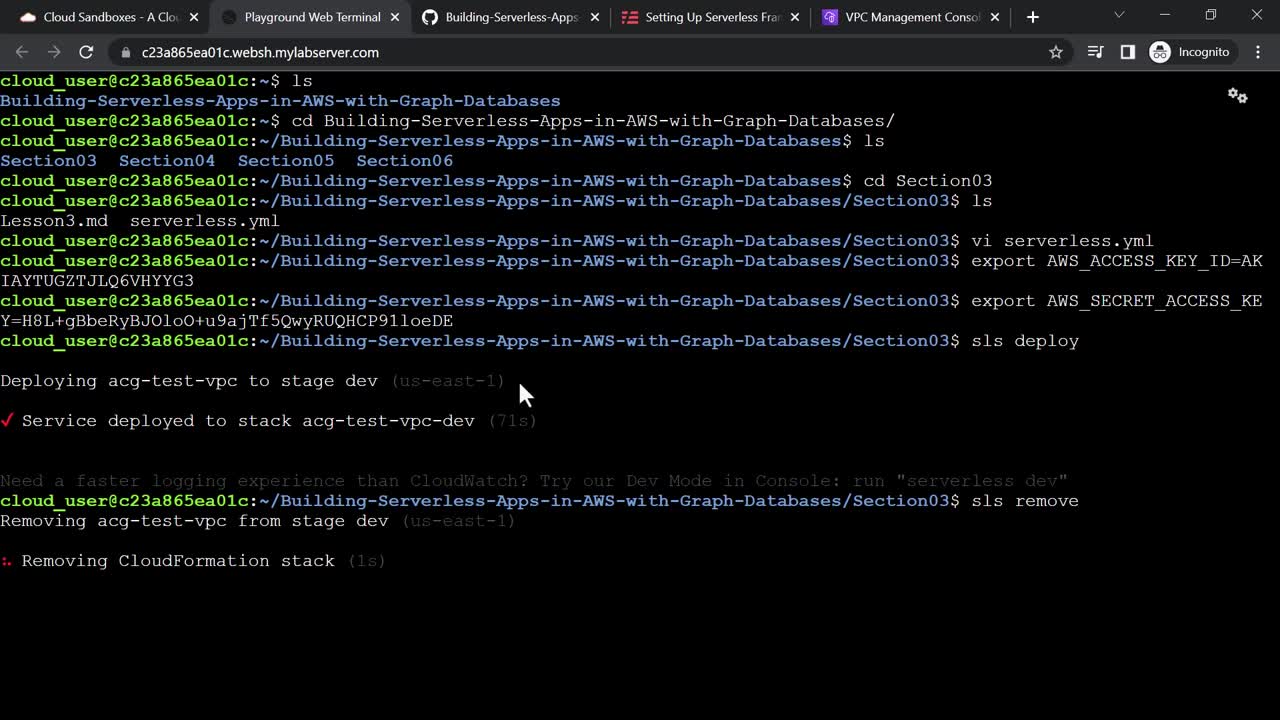
Task: Expand the tab search dropdown
Action: [x=1119, y=15]
